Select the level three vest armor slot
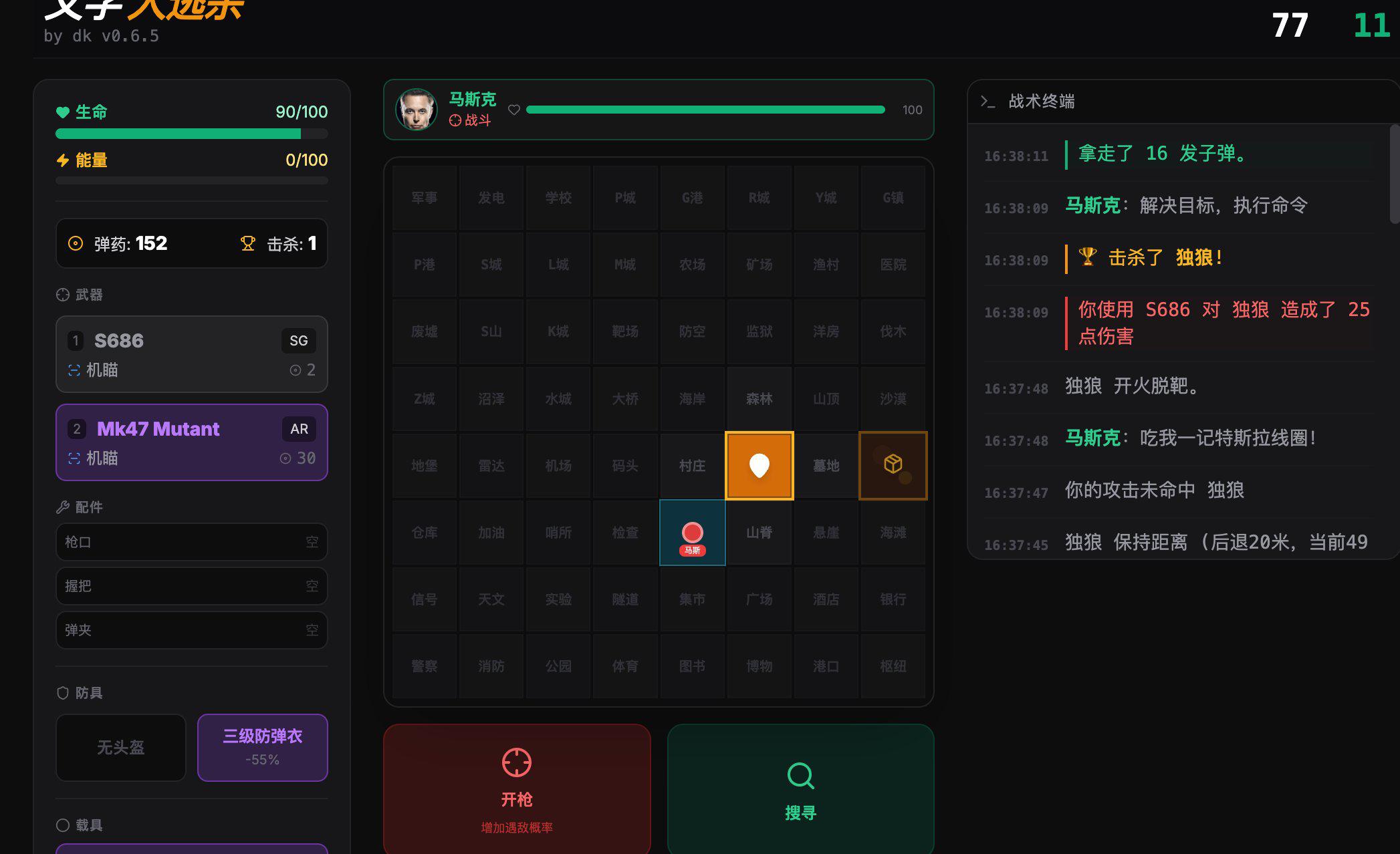 [x=262, y=747]
